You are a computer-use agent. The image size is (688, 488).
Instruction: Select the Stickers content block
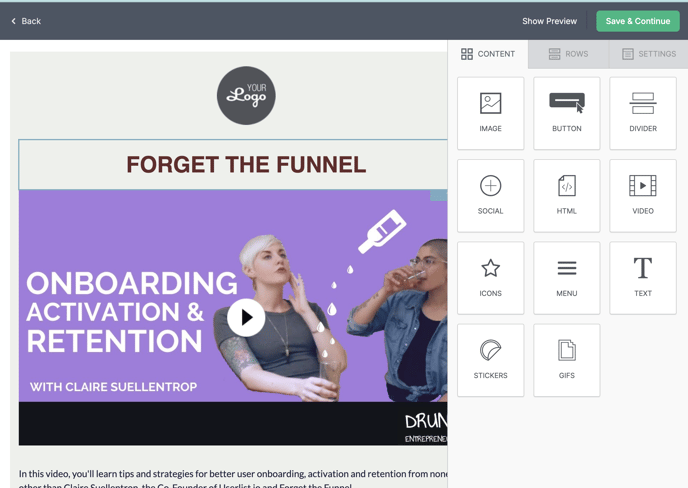[x=490, y=360]
